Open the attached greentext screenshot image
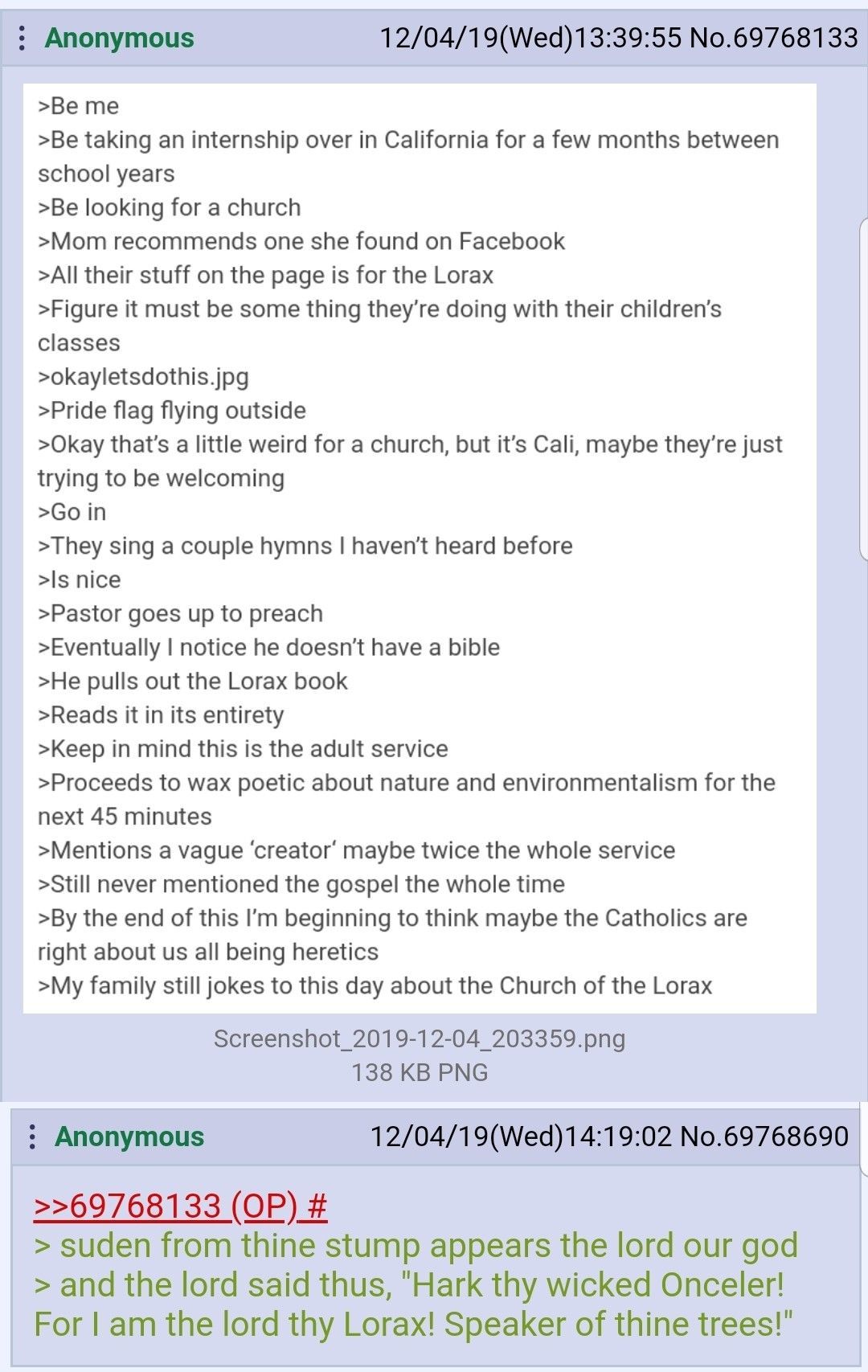868x1372 pixels. coord(420,548)
